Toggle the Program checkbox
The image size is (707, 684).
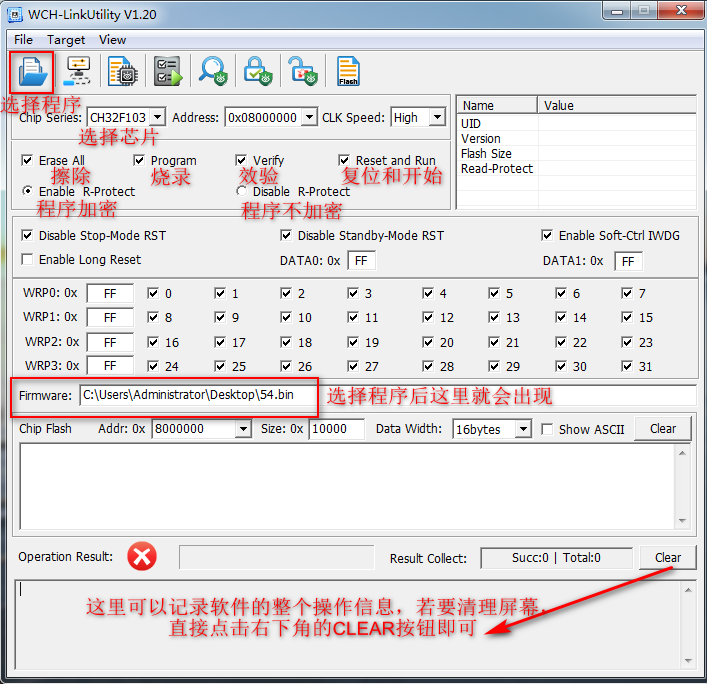(139, 160)
